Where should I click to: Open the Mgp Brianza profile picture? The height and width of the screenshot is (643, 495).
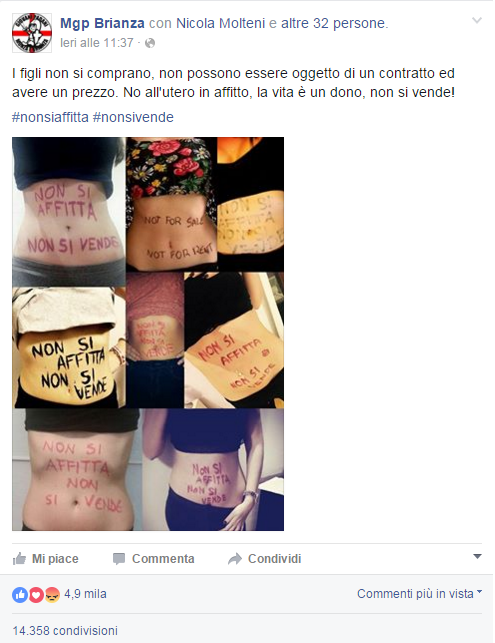tap(32, 33)
